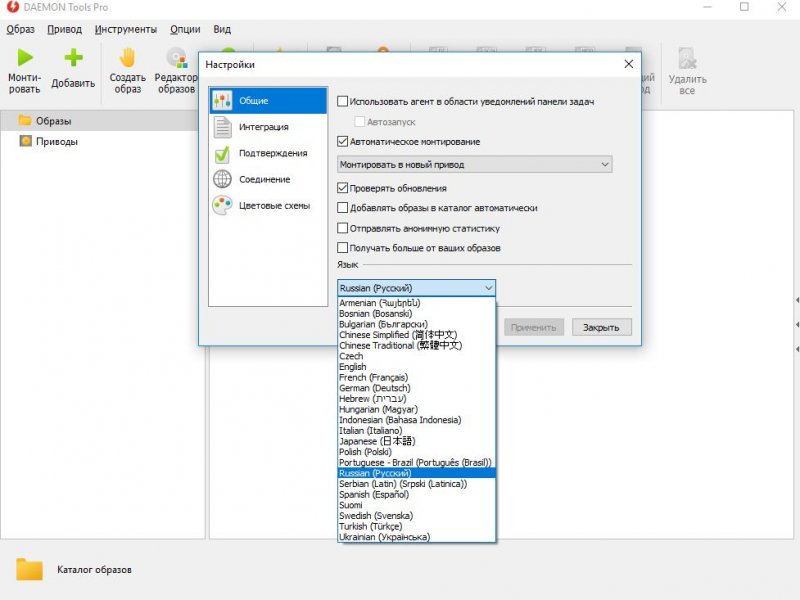Open Создать образ hand icon
The image size is (800, 600).
128,58
